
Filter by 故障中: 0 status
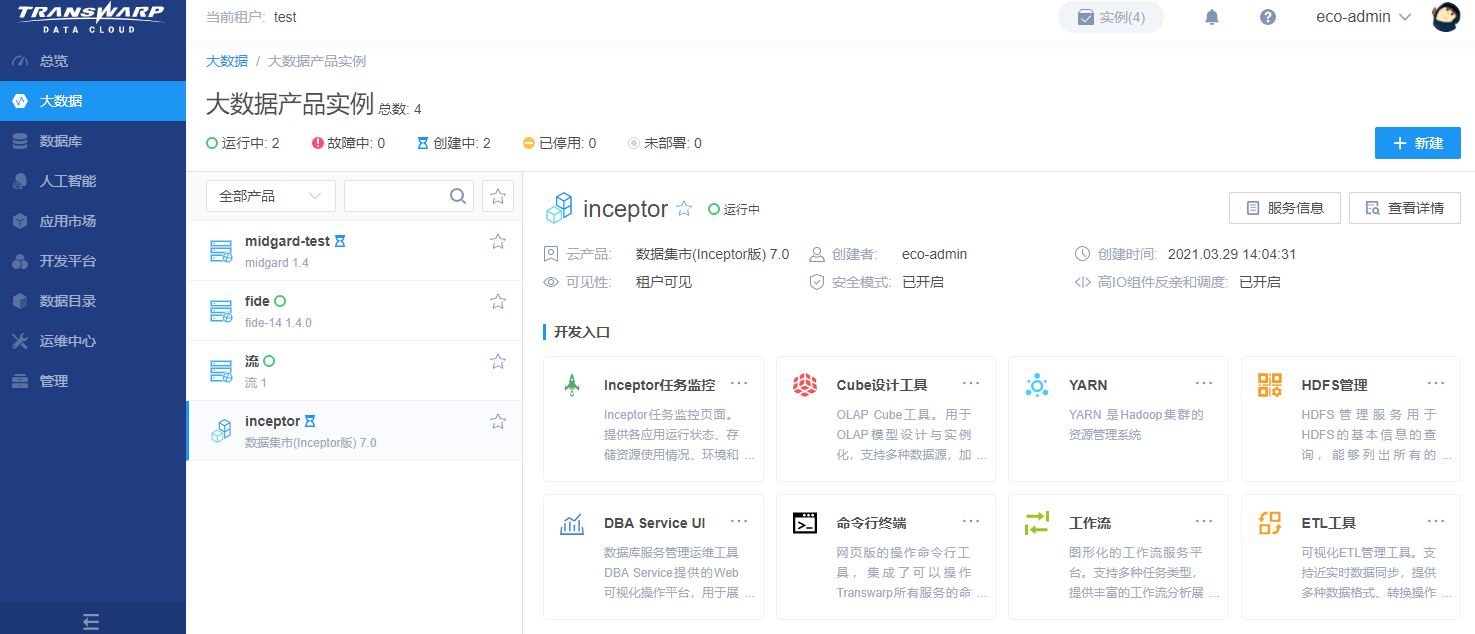(x=348, y=143)
